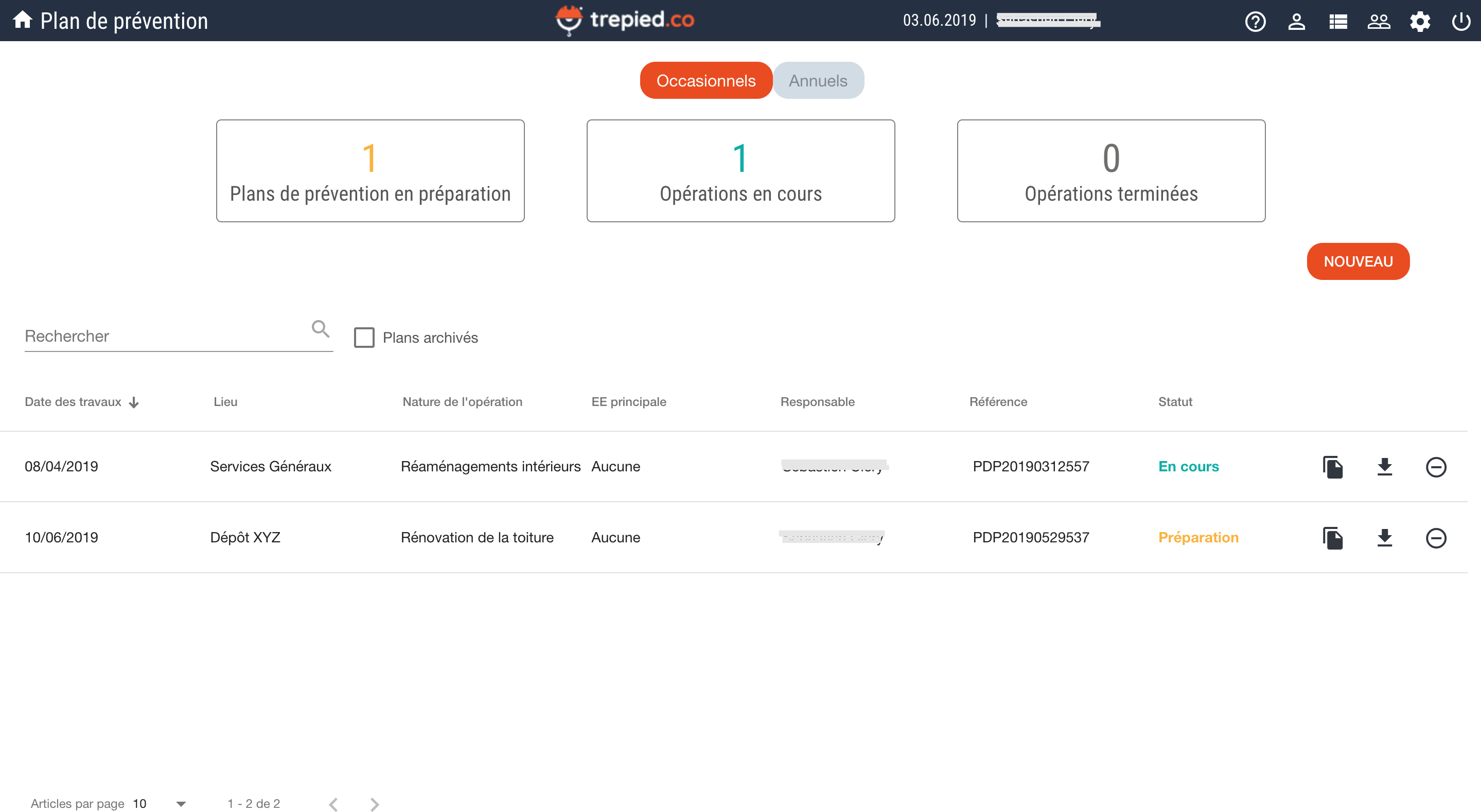Click the team management icon
This screenshot has width=1481, height=812.
tap(1378, 20)
